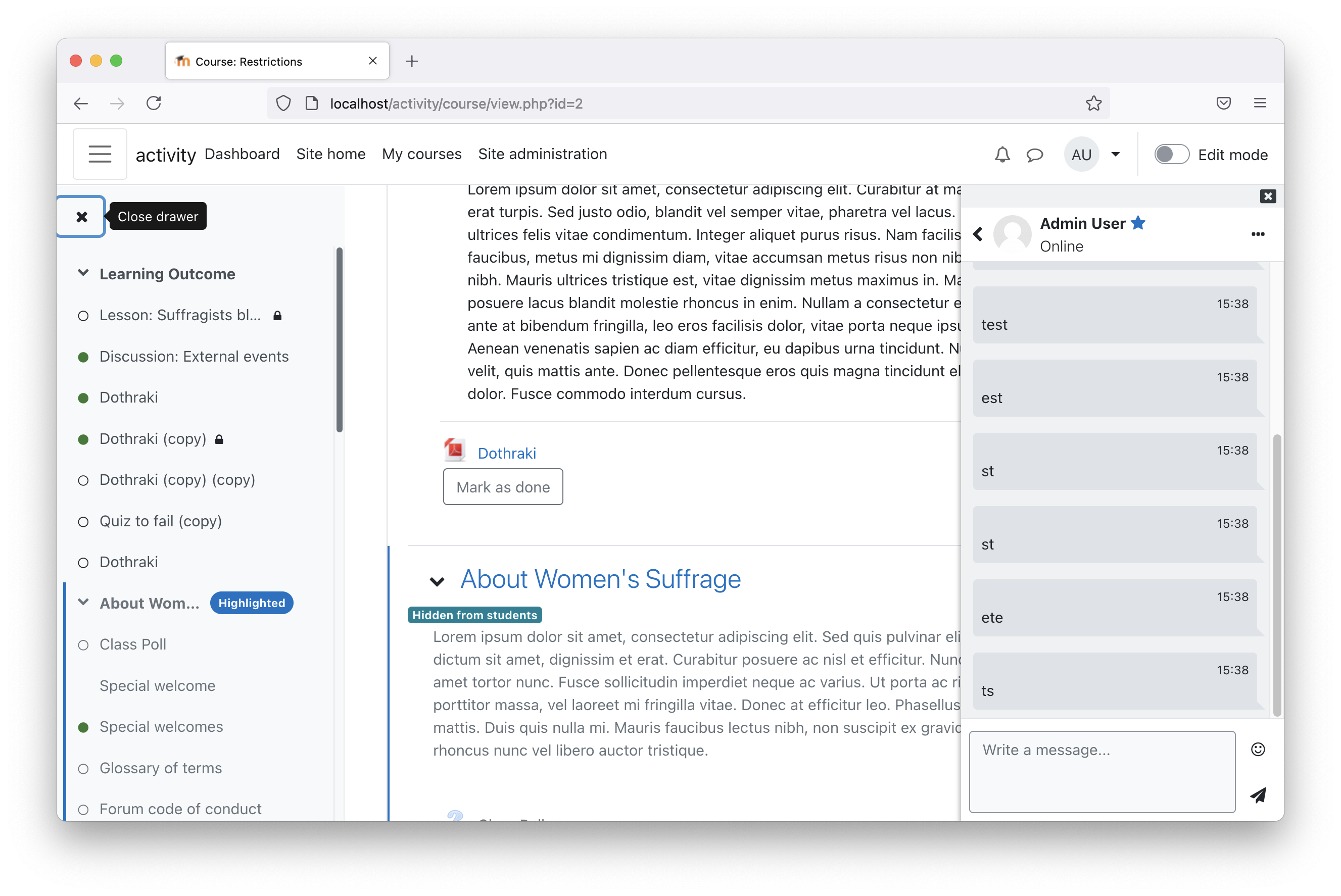Reload the browser page
This screenshot has height=896, width=1341.
[154, 104]
